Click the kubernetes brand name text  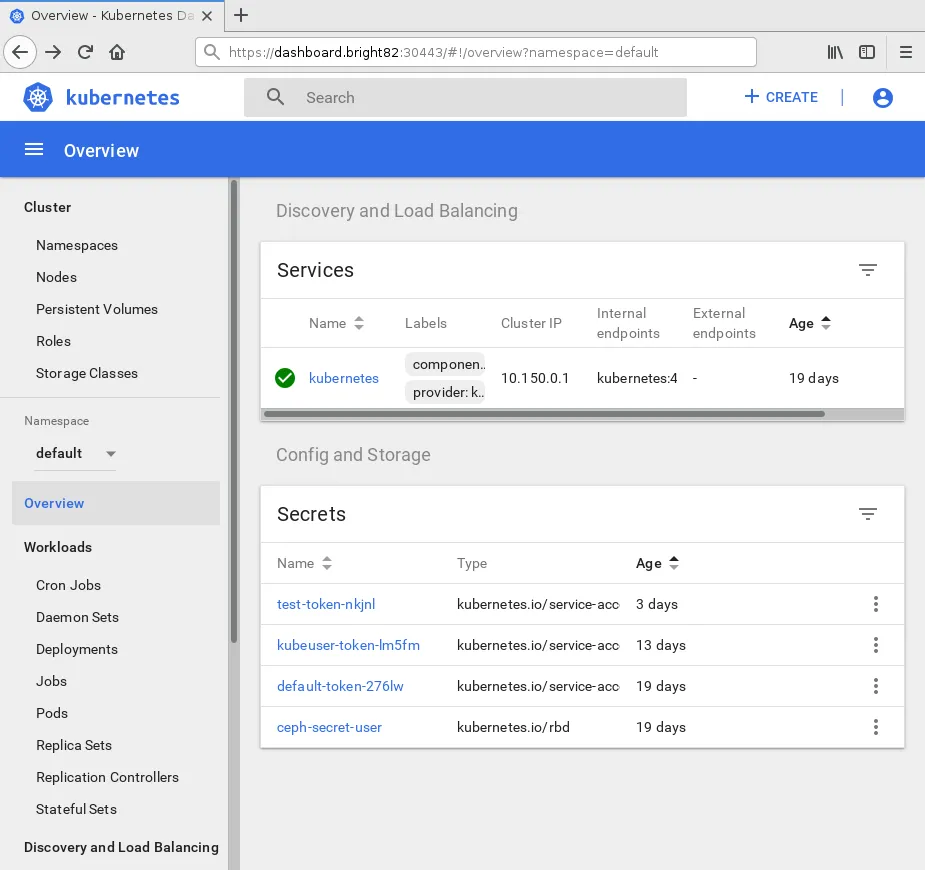tap(122, 97)
